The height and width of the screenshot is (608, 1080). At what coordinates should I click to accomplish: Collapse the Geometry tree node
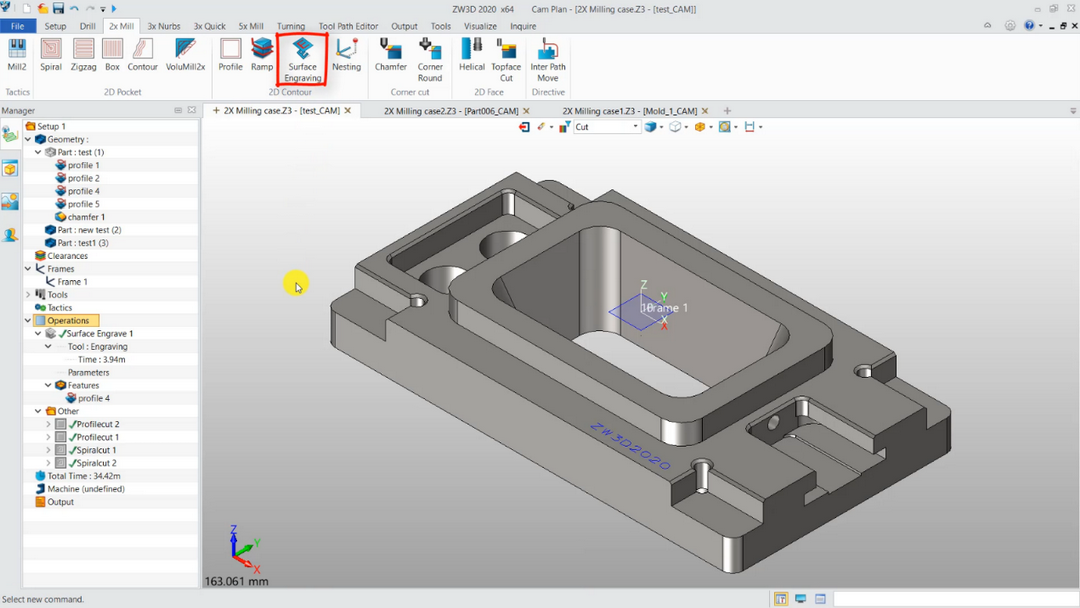(27, 140)
